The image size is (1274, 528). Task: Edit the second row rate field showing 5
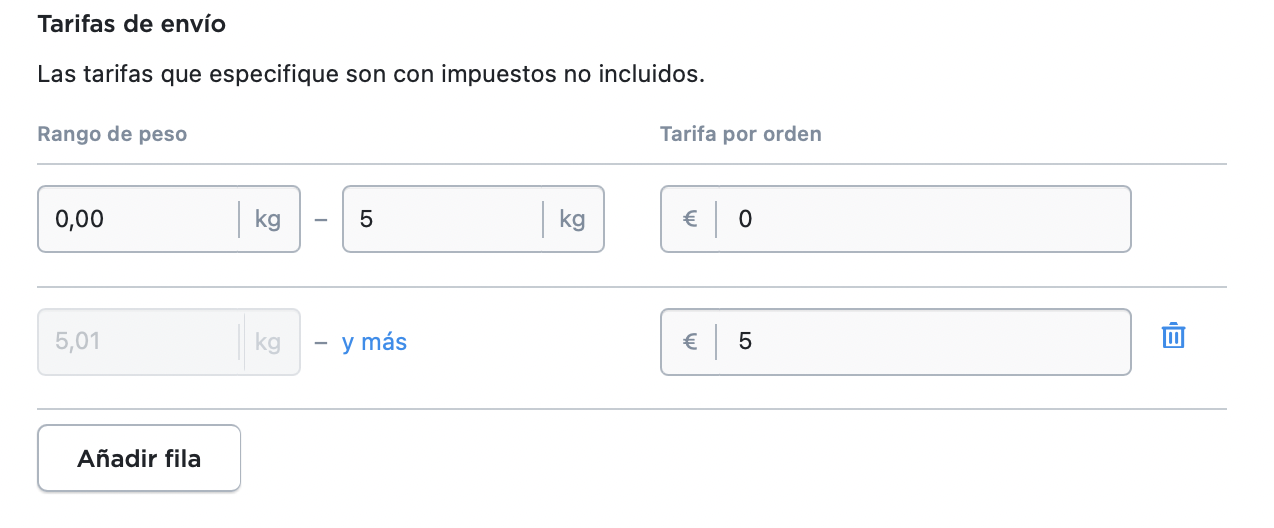click(896, 342)
